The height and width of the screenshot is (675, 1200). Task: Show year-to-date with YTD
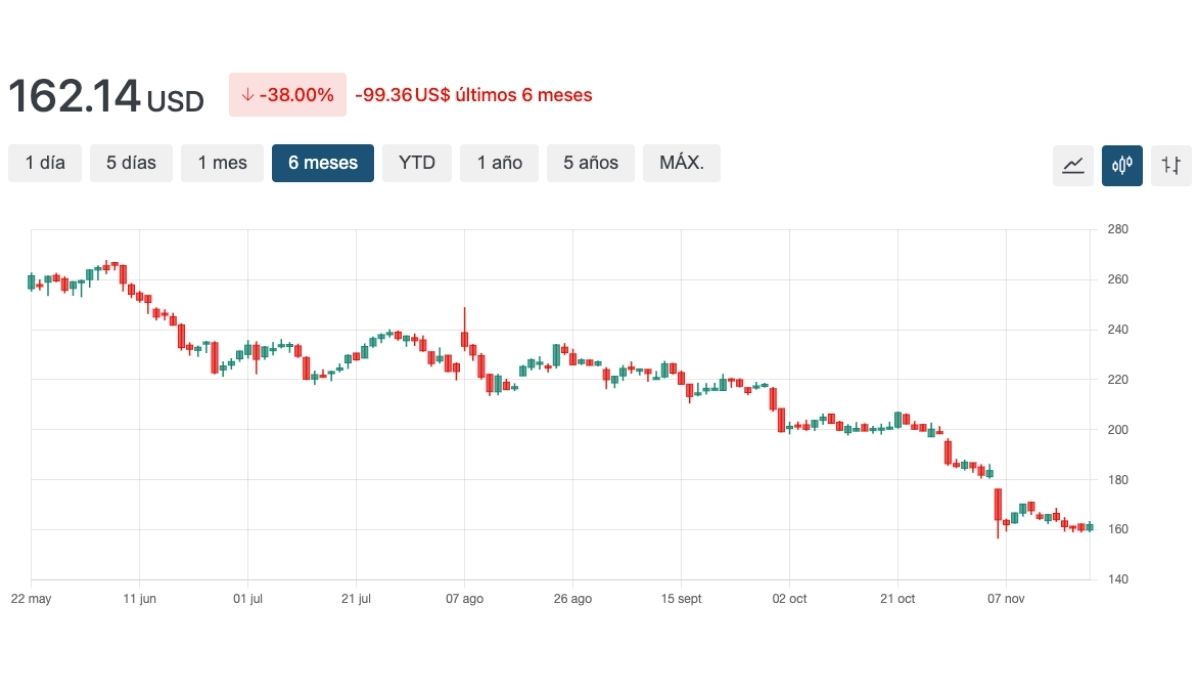click(417, 163)
